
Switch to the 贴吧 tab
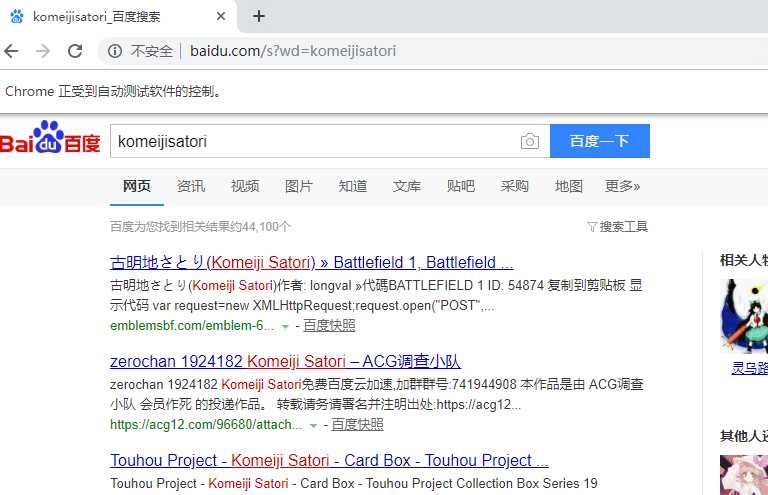point(461,186)
